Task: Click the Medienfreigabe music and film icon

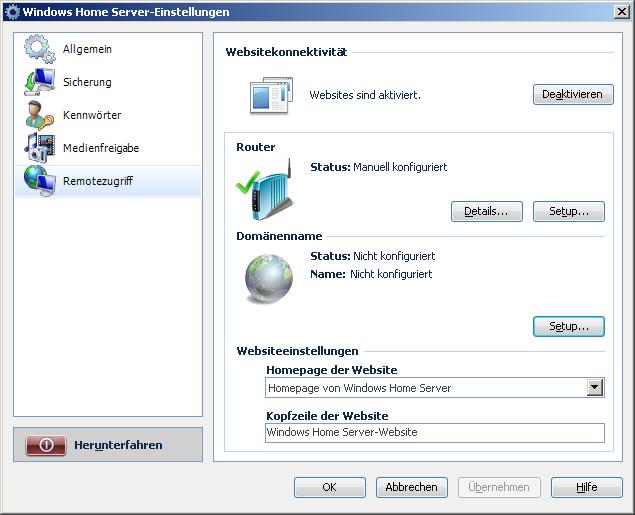Action: pyautogui.click(x=39, y=148)
